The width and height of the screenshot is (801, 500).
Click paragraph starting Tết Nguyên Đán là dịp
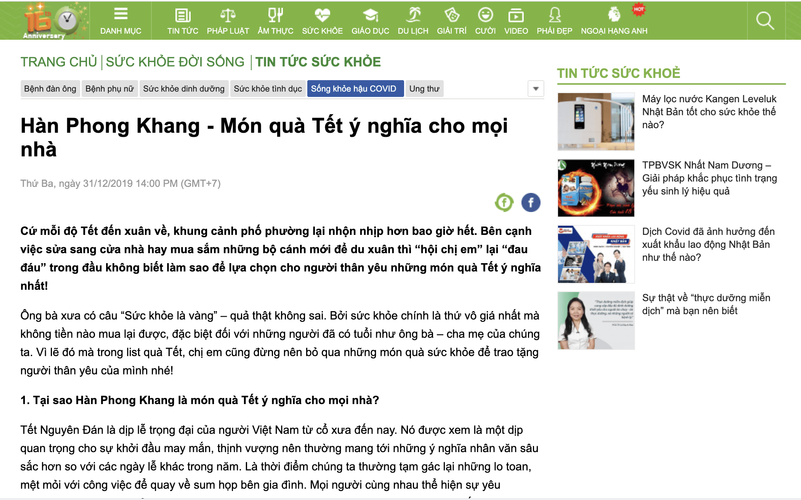[279, 458]
